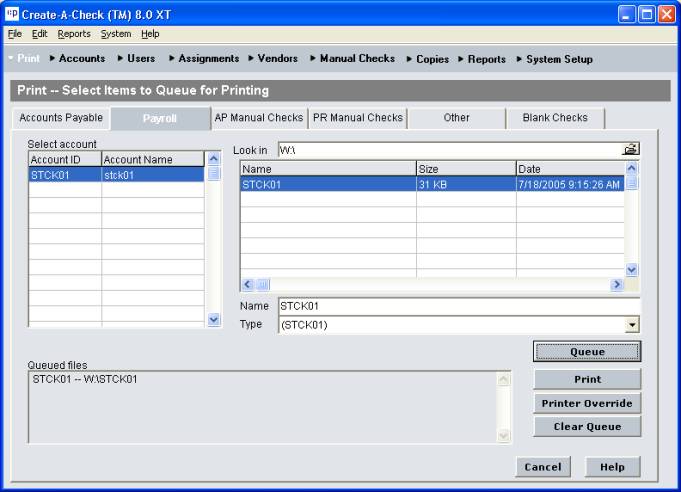The width and height of the screenshot is (681, 492).
Task: Expand the System Setup navigation item
Action: click(x=555, y=59)
